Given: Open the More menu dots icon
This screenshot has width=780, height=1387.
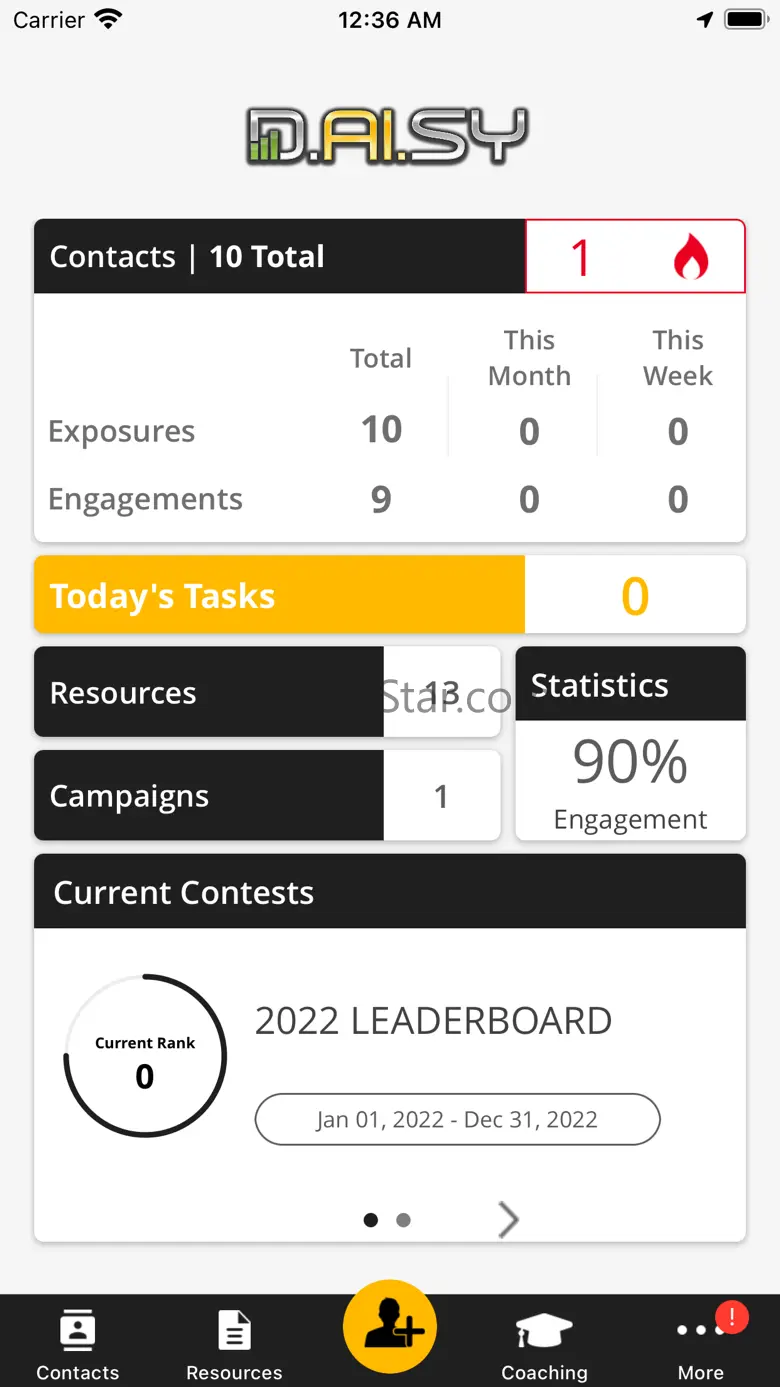Looking at the screenshot, I should click(x=696, y=1332).
